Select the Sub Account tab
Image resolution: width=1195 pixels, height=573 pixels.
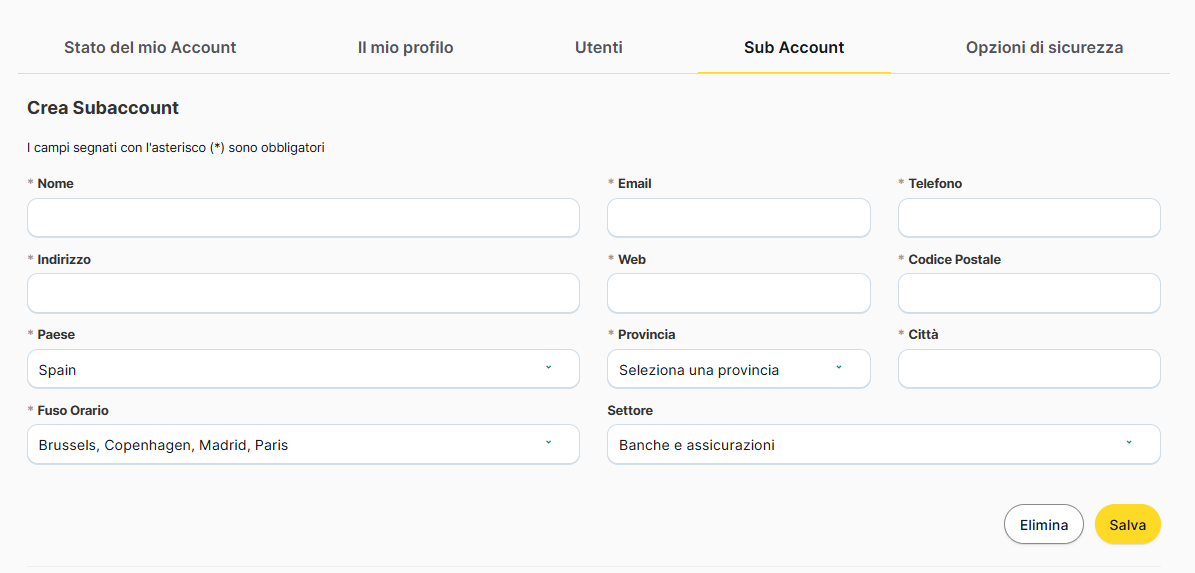pos(794,47)
